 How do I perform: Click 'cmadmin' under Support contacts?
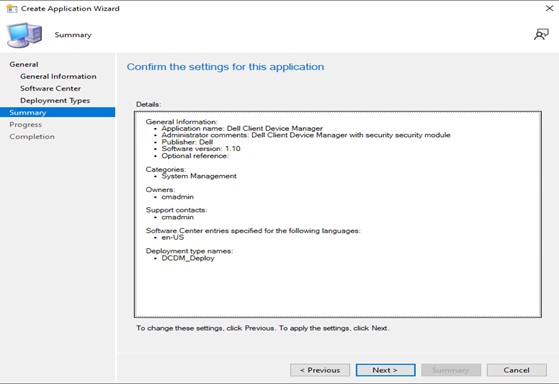tap(178, 217)
